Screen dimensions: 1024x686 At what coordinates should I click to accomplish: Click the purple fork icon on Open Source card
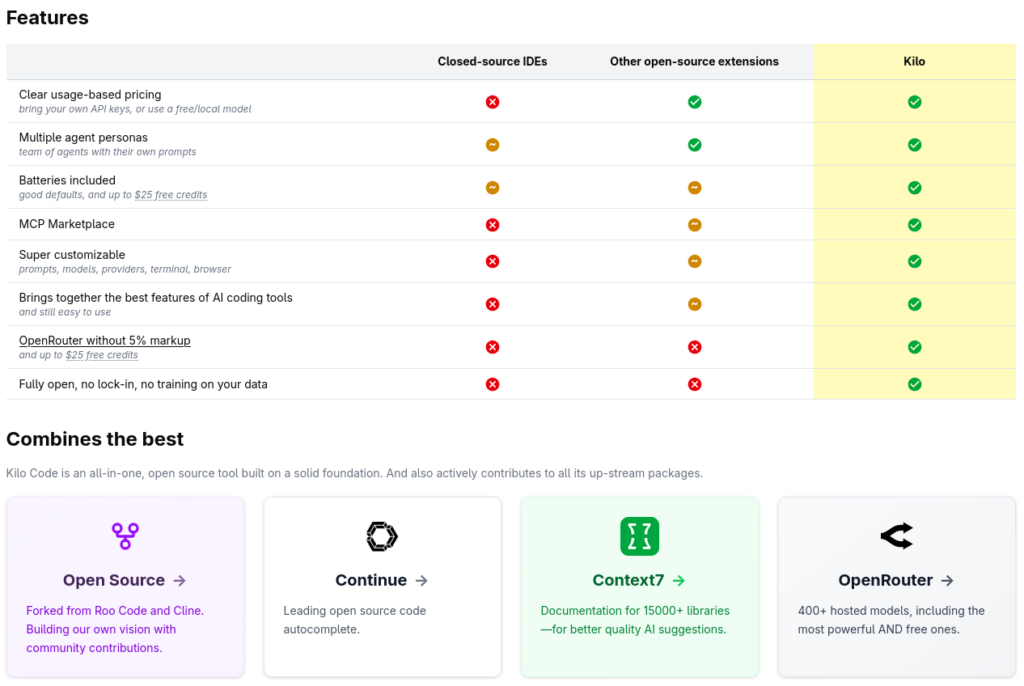tap(125, 536)
